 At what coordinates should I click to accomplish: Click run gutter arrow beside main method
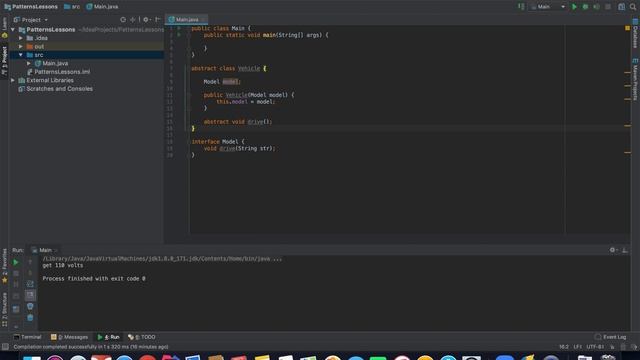tap(179, 35)
